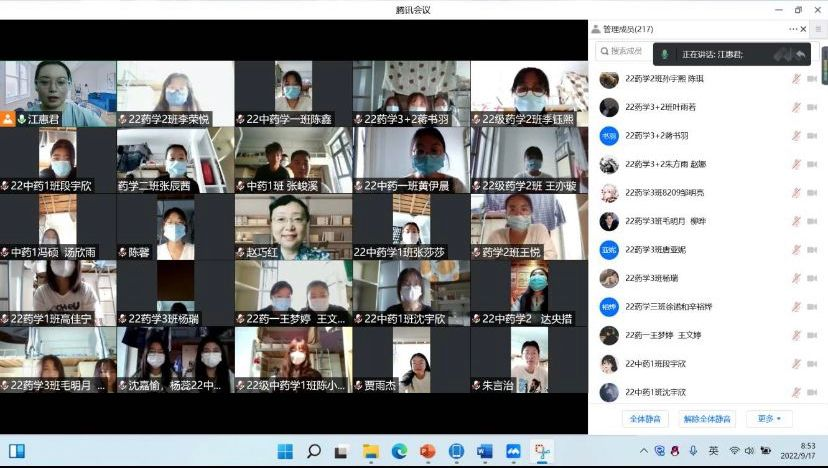Image resolution: width=828 pixels, height=468 pixels.
Task: Click the muted mic icon for 王文婷
Action: pyautogui.click(x=796, y=336)
